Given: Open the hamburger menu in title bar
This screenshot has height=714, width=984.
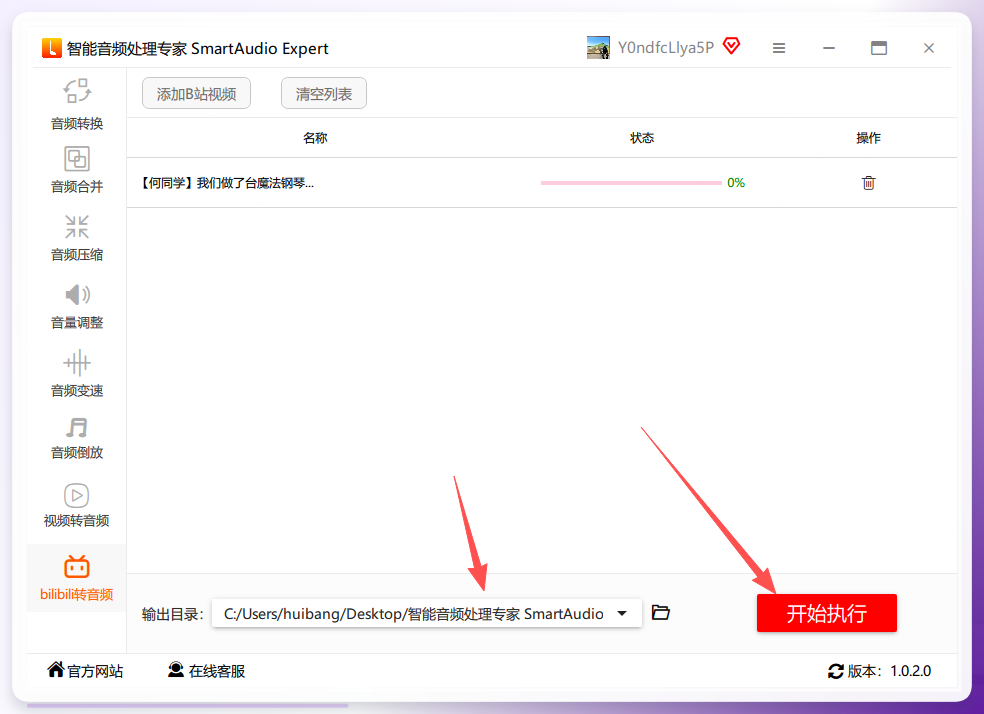Looking at the screenshot, I should click(x=779, y=48).
